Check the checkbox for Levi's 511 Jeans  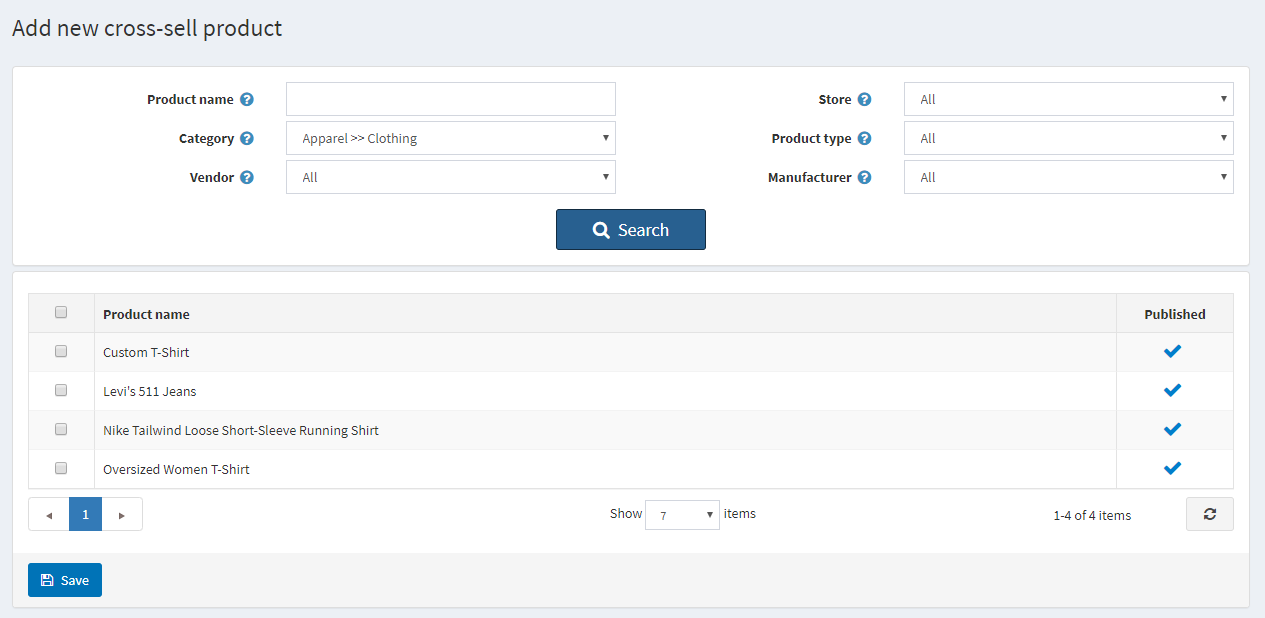coord(60,390)
